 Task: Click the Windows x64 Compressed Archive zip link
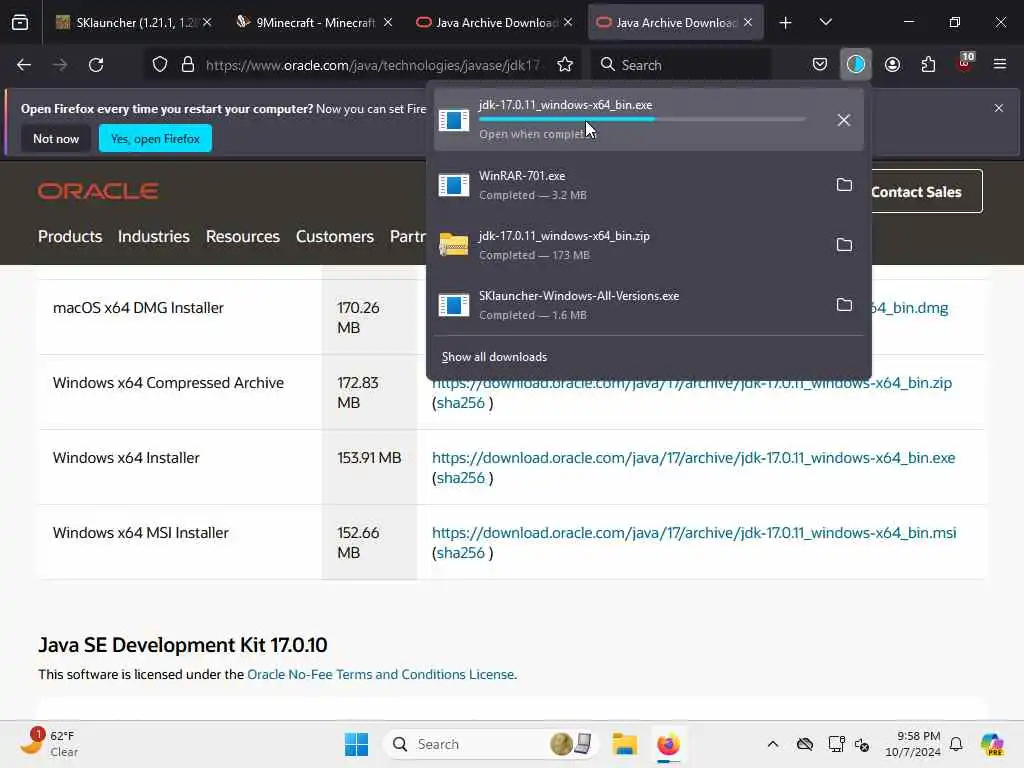click(x=692, y=383)
